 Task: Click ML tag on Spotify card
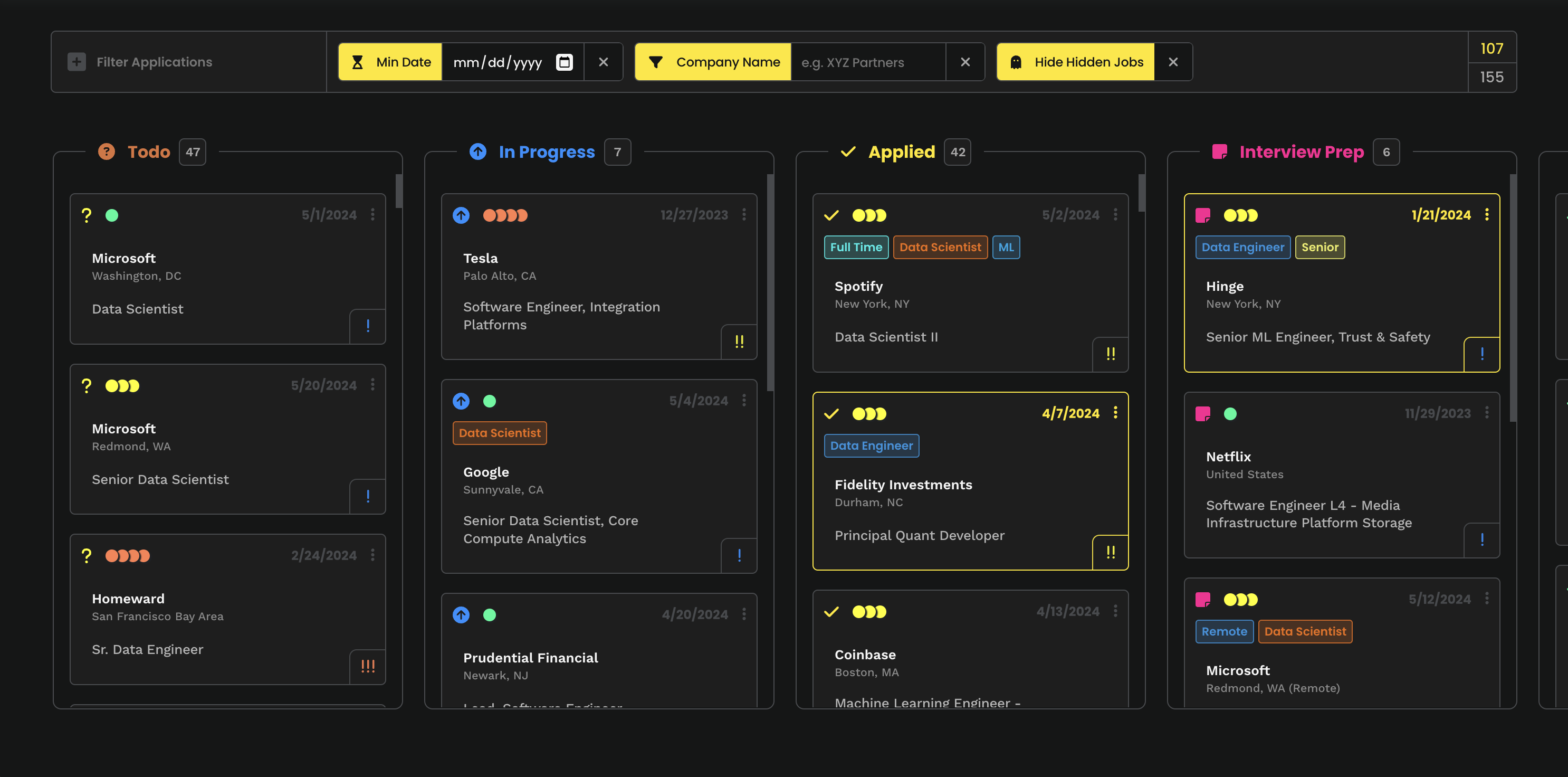[x=1006, y=247]
